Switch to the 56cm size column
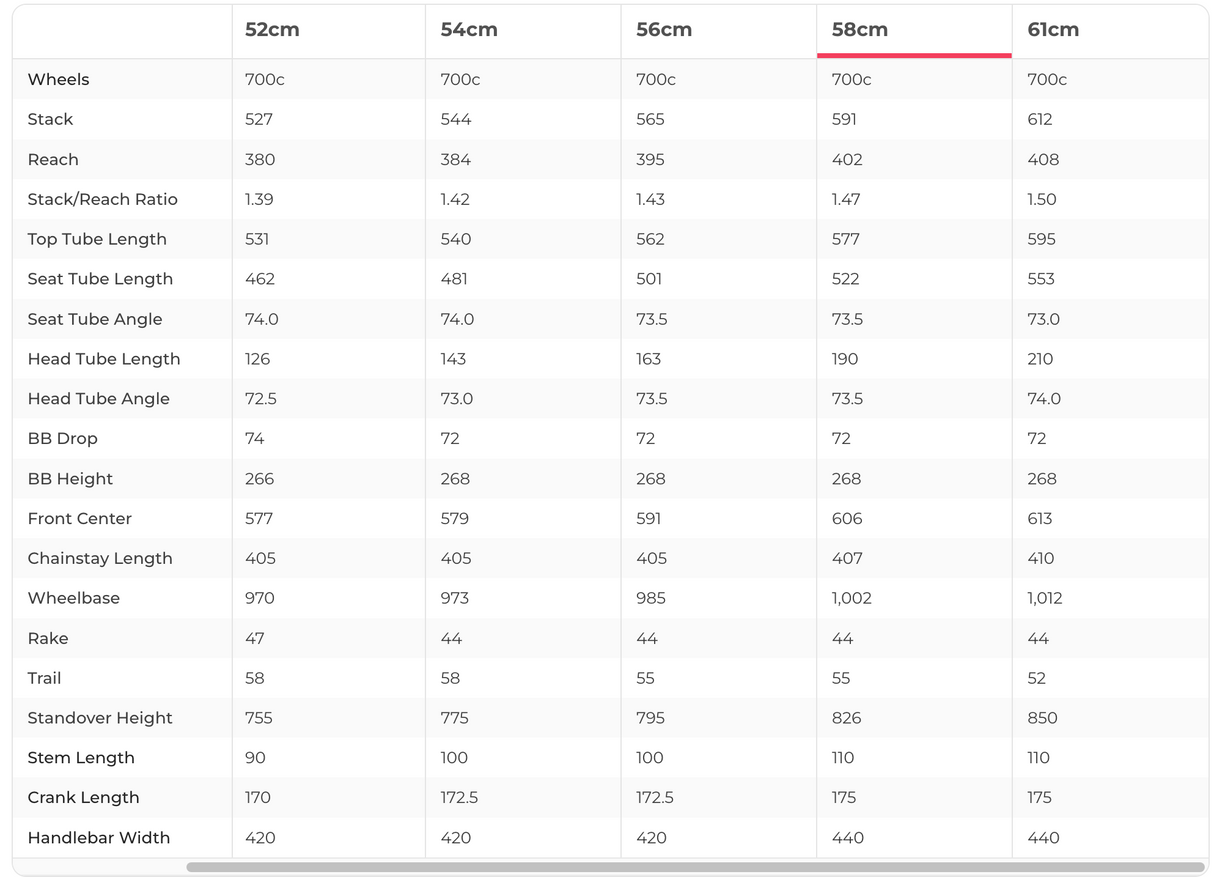 (664, 30)
